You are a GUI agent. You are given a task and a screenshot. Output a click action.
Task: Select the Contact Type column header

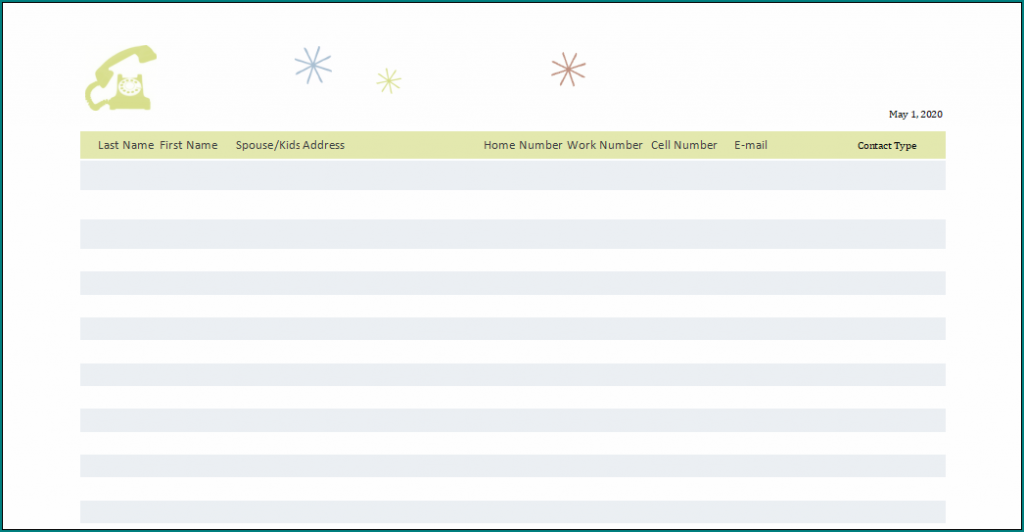click(x=887, y=146)
